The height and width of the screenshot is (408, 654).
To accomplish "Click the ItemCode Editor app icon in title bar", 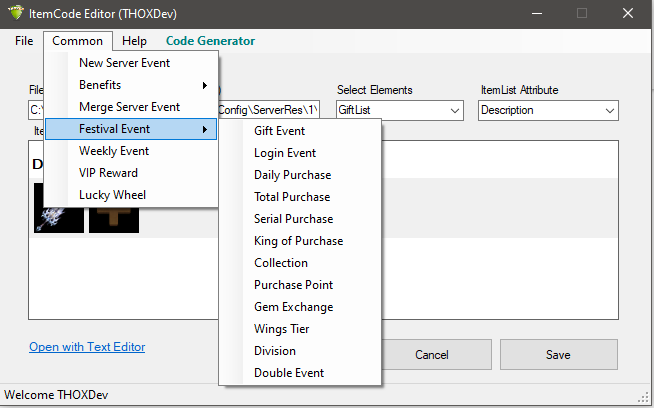I will (x=13, y=13).
